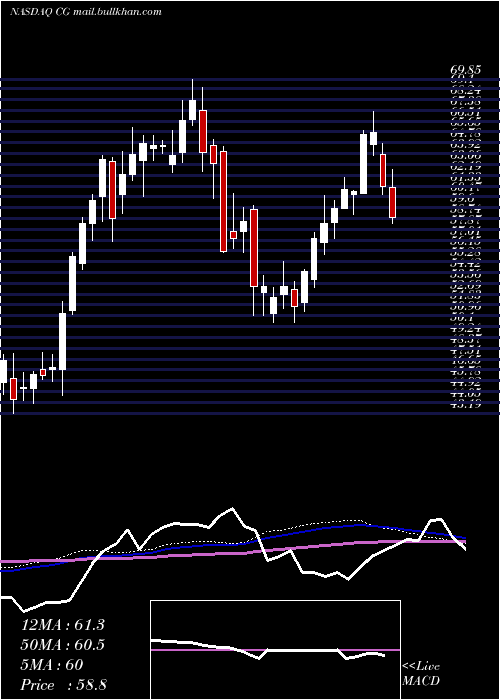
Task: Select the 12MA : 61.3 value
Action: pos(62,625)
